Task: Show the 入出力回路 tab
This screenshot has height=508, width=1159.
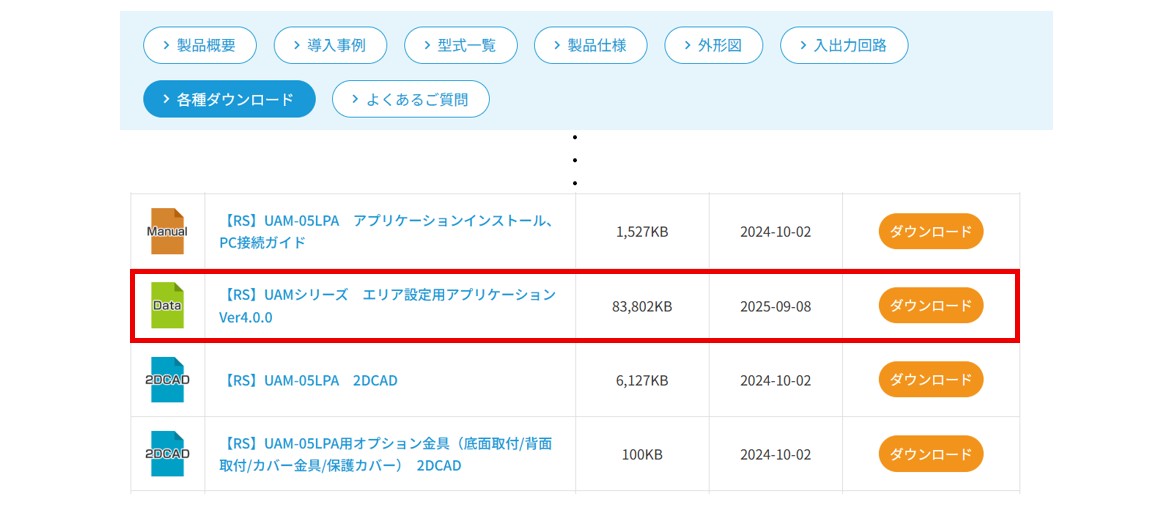Action: [844, 45]
